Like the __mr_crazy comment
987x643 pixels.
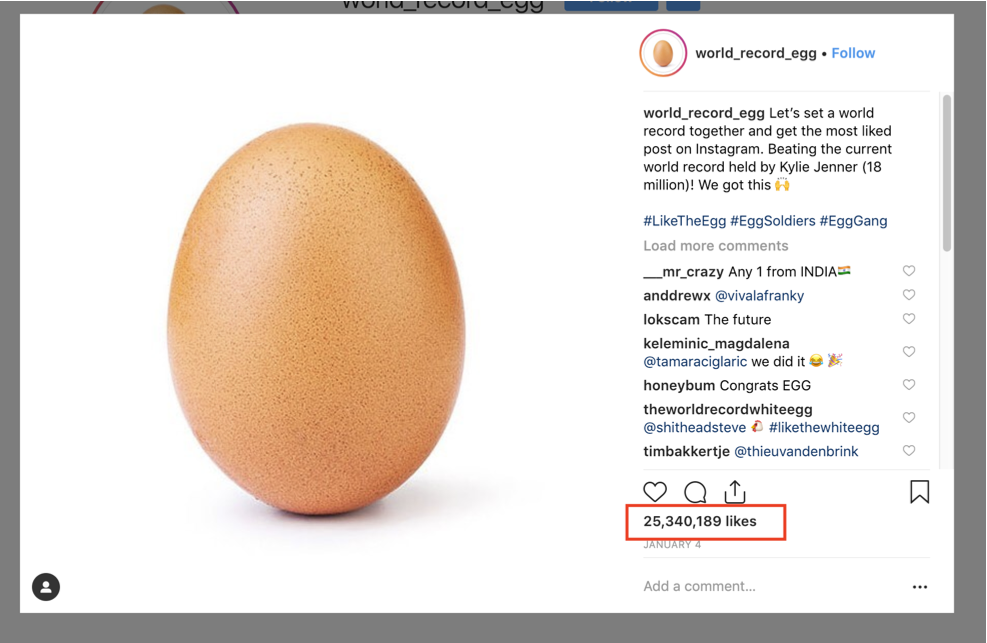click(x=909, y=271)
